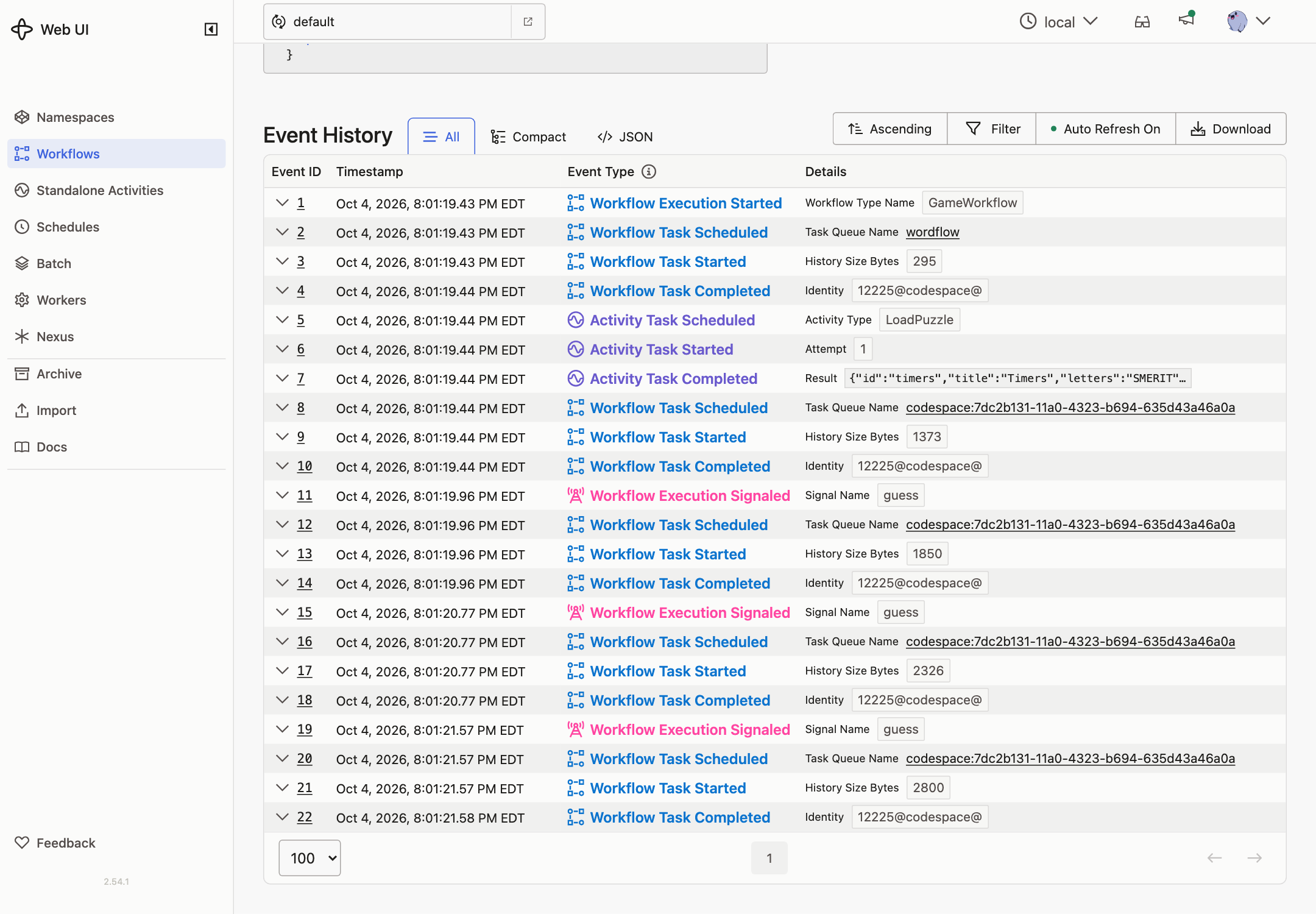Switch to the JSON view tab
Screen dimensions: 1316x914
625,136
